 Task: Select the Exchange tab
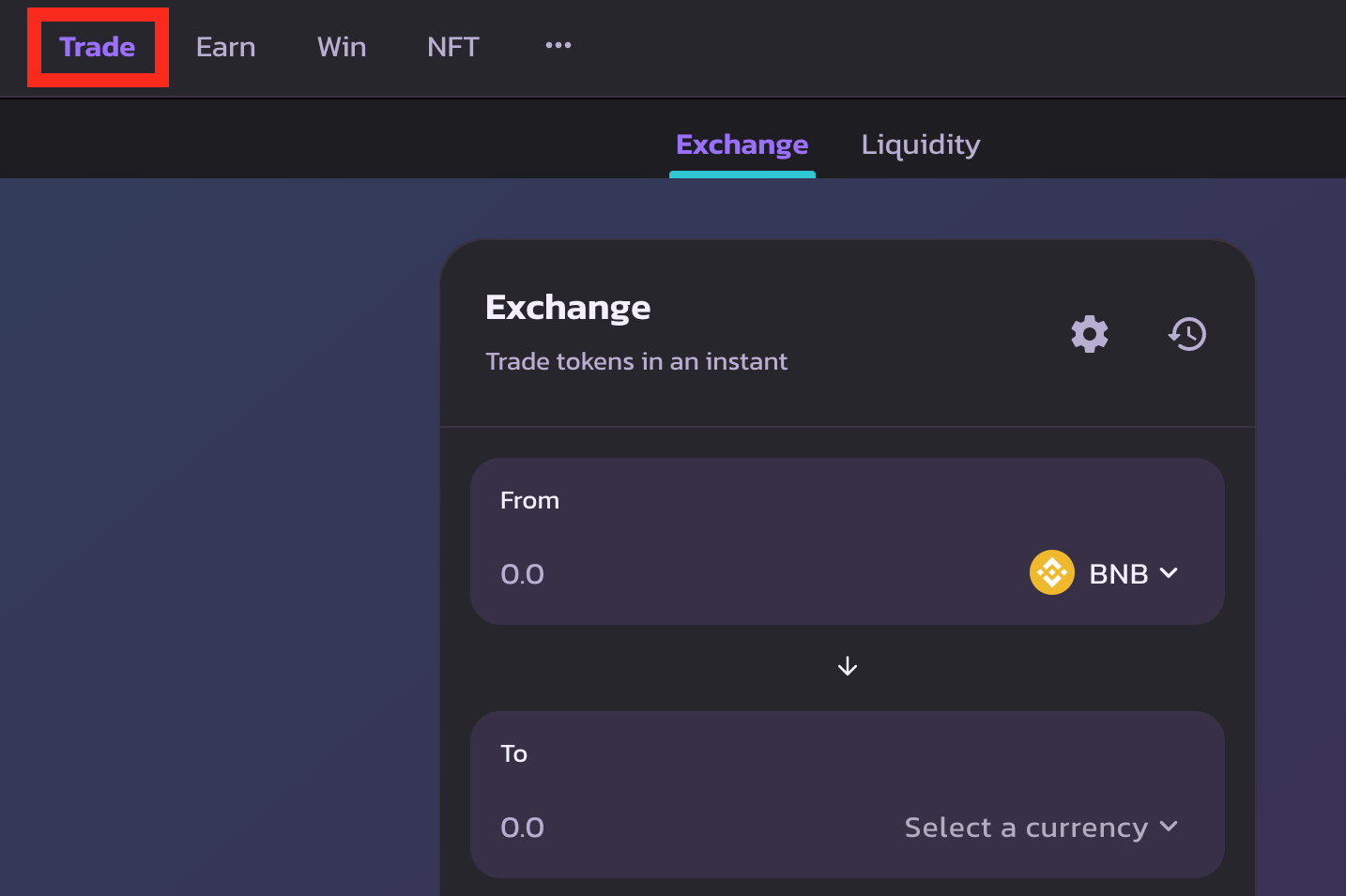[742, 144]
